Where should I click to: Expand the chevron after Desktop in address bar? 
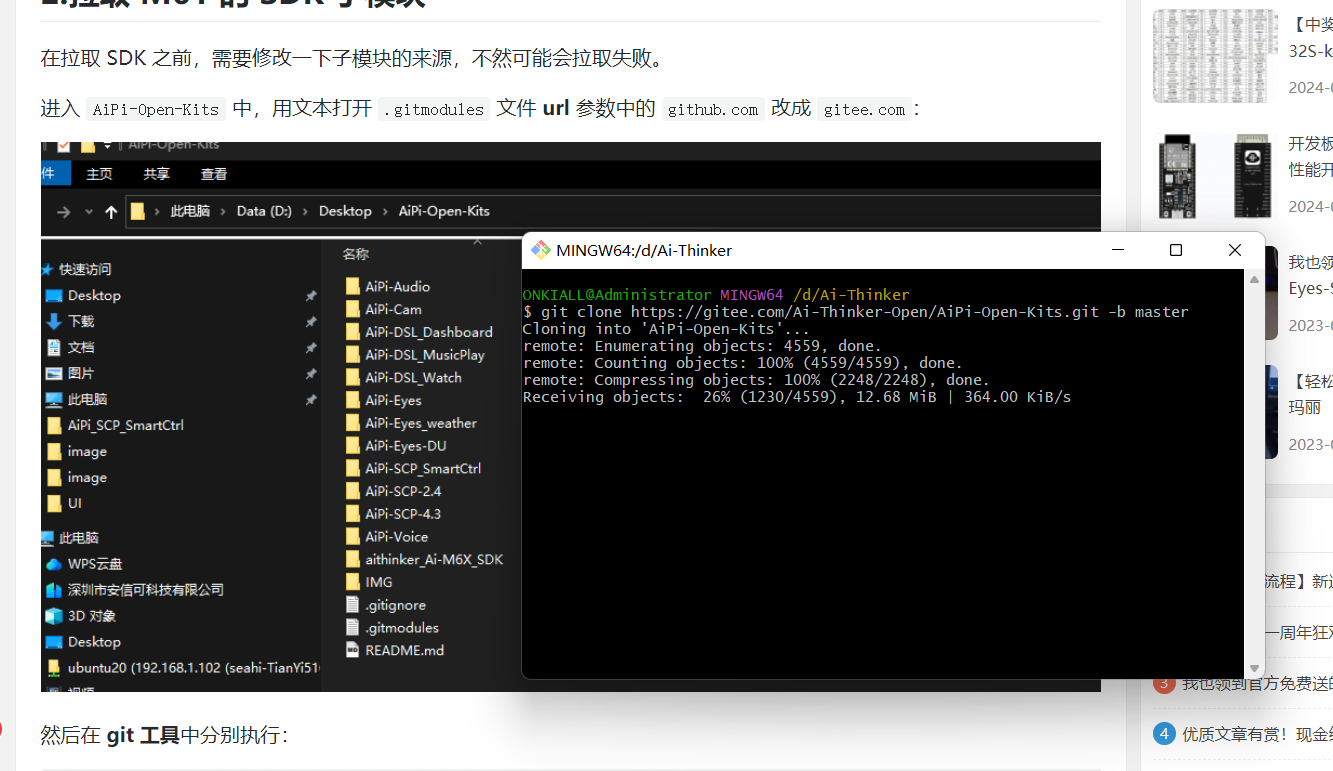[x=386, y=211]
